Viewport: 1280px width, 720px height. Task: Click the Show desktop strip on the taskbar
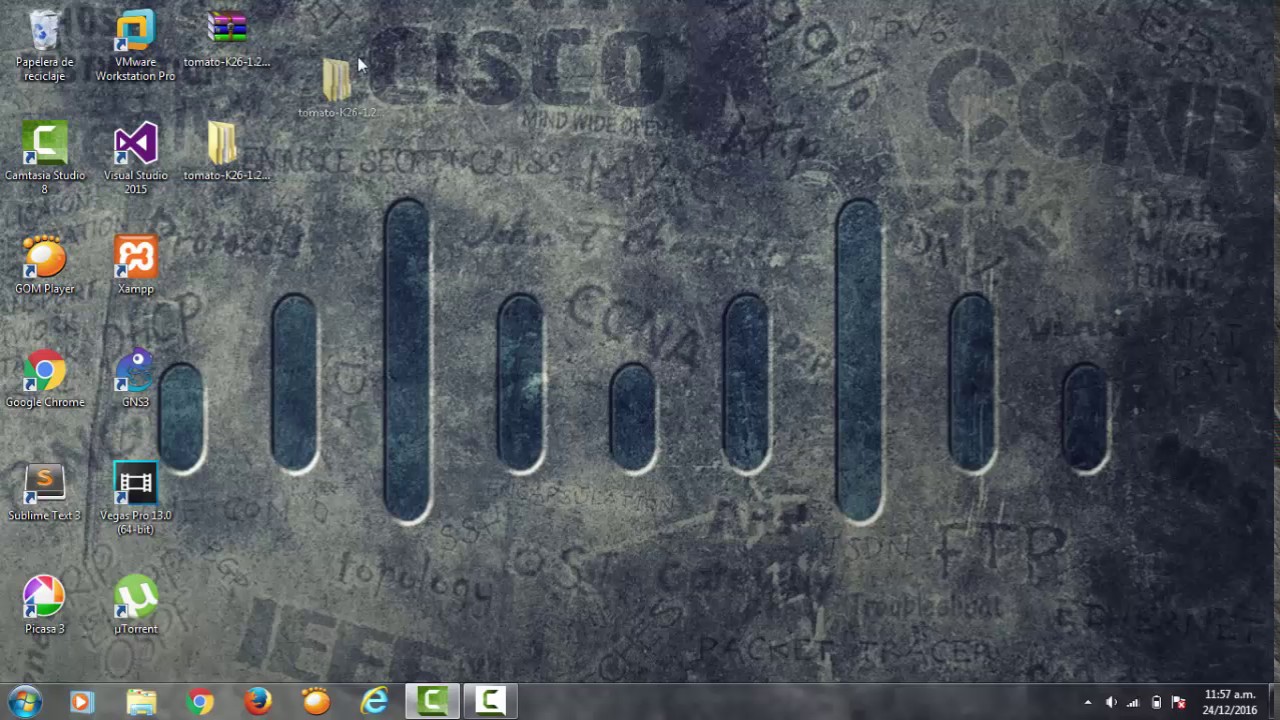[x=1273, y=702]
